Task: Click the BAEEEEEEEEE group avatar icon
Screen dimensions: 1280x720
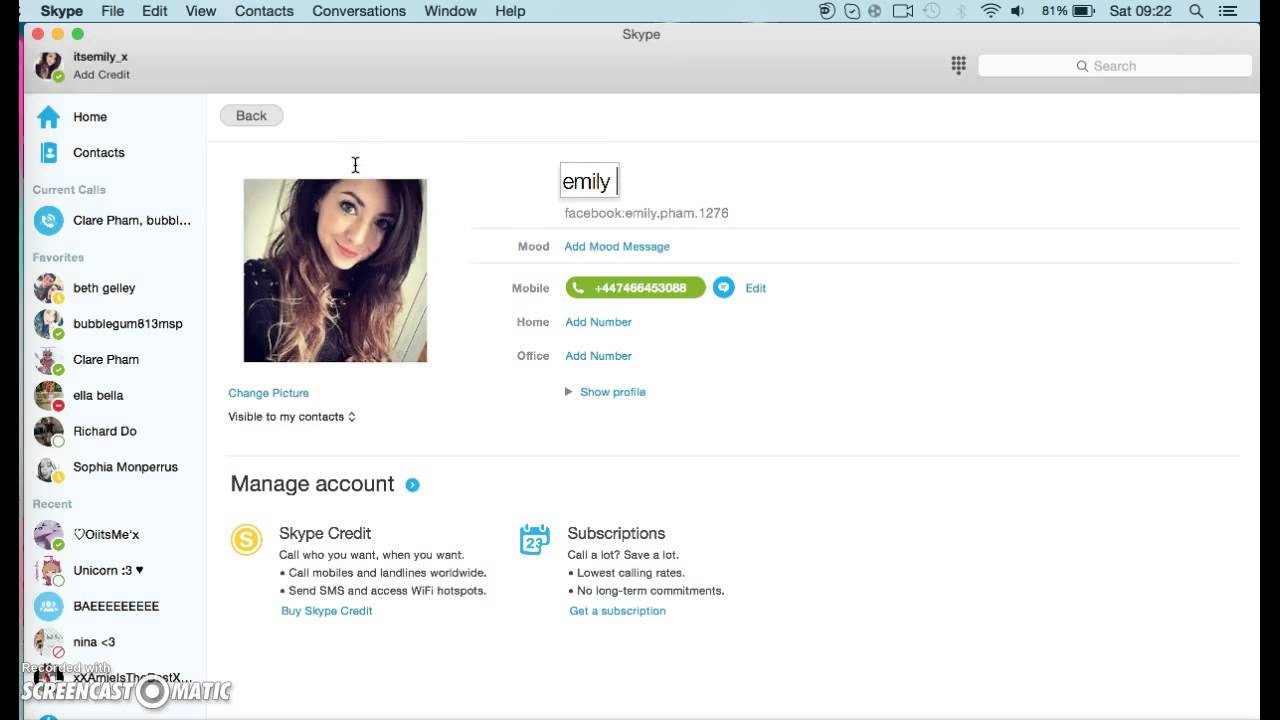Action: click(48, 606)
